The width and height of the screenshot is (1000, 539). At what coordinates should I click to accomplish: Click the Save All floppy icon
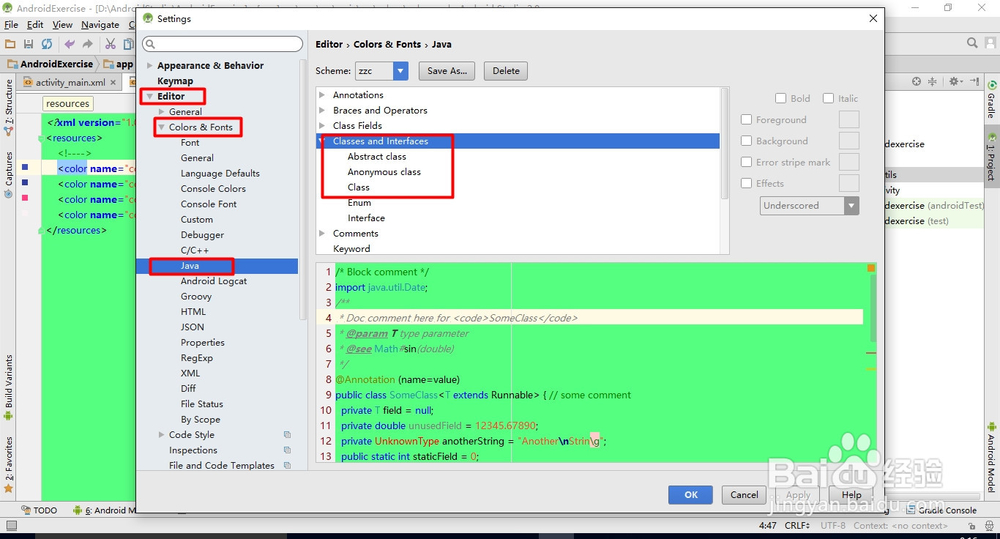pos(28,44)
